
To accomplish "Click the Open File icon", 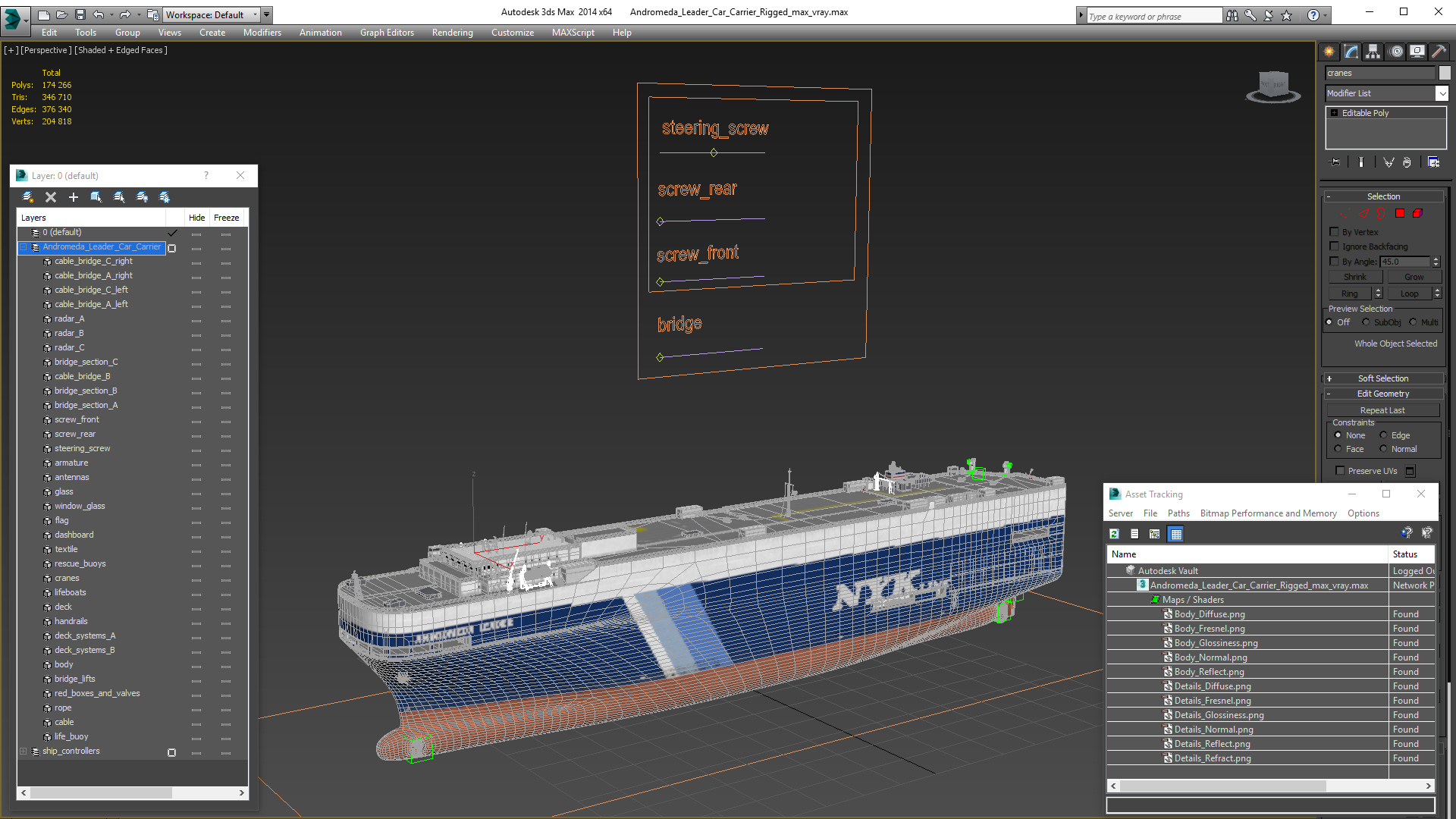I will pyautogui.click(x=62, y=14).
